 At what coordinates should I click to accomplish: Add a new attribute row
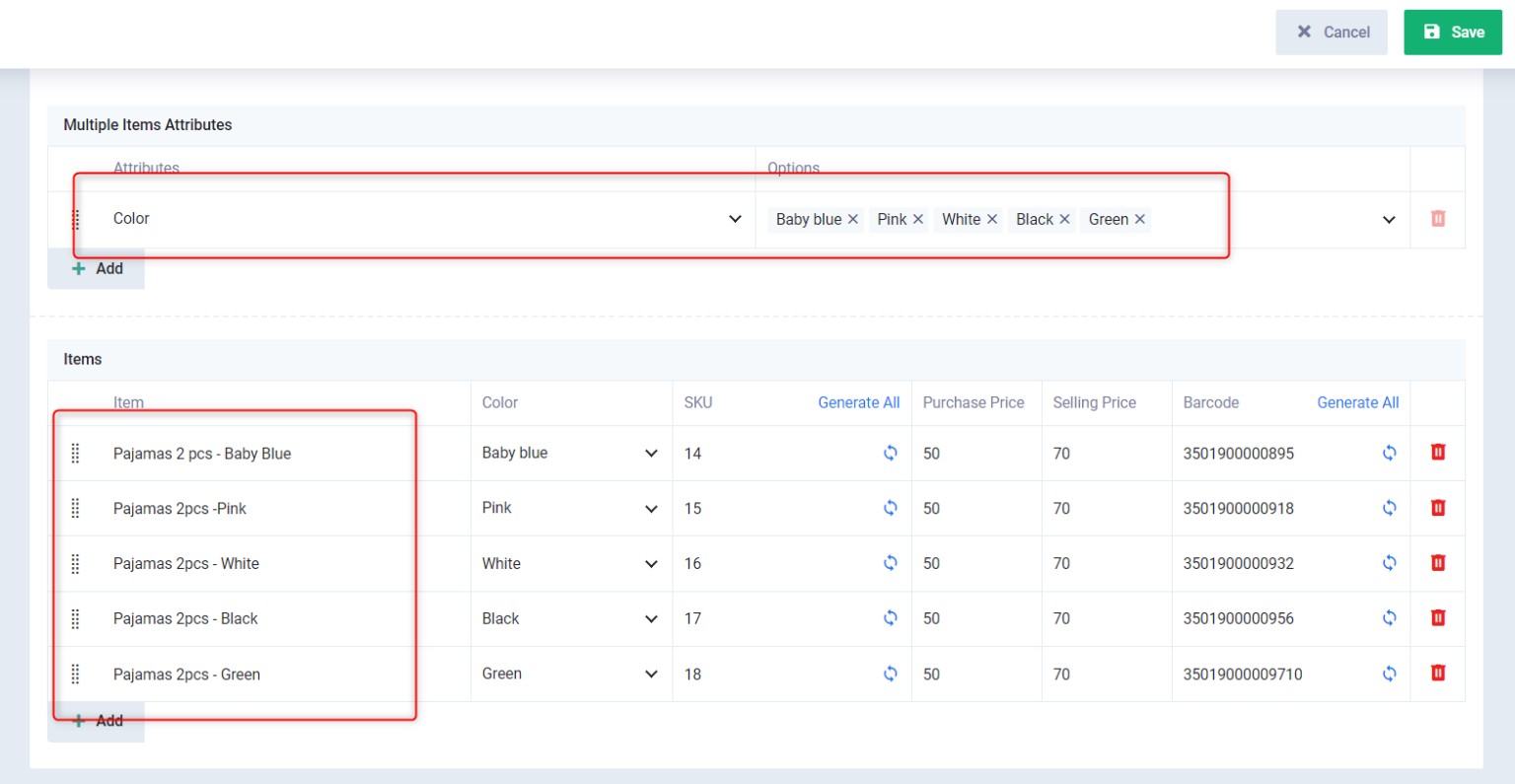pos(97,268)
